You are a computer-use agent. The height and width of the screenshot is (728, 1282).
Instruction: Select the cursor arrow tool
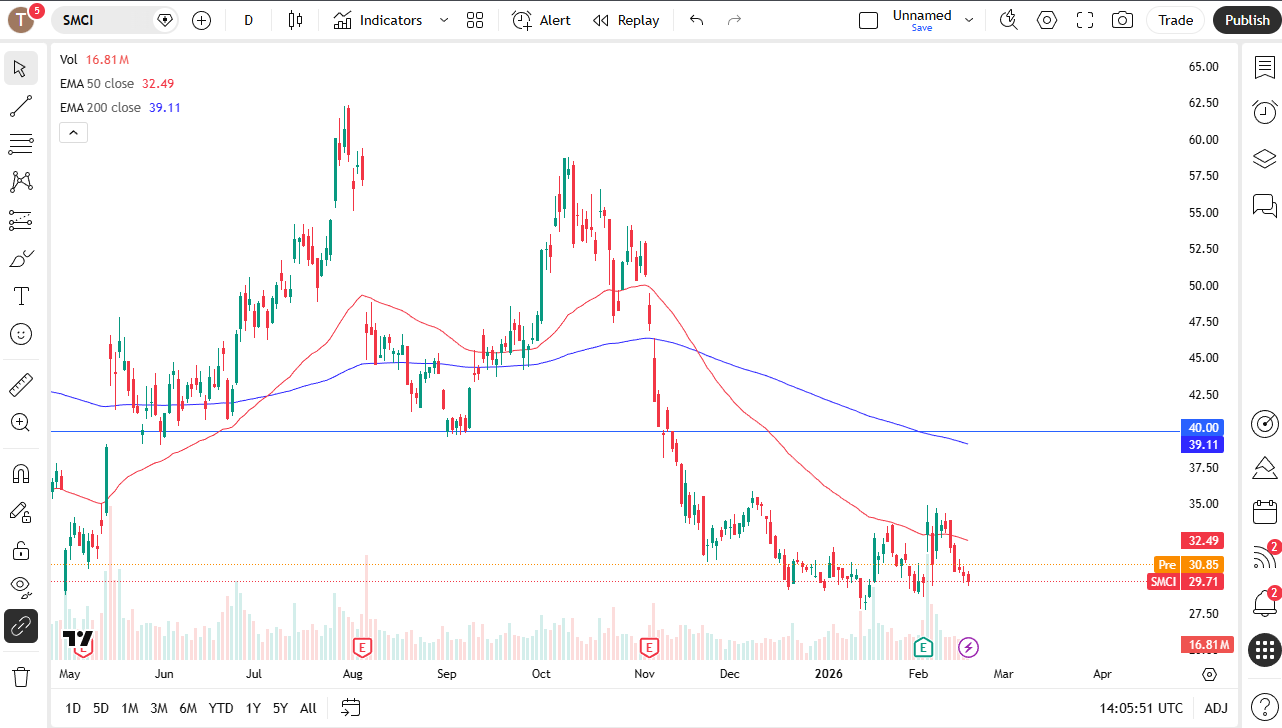pyautogui.click(x=21, y=68)
